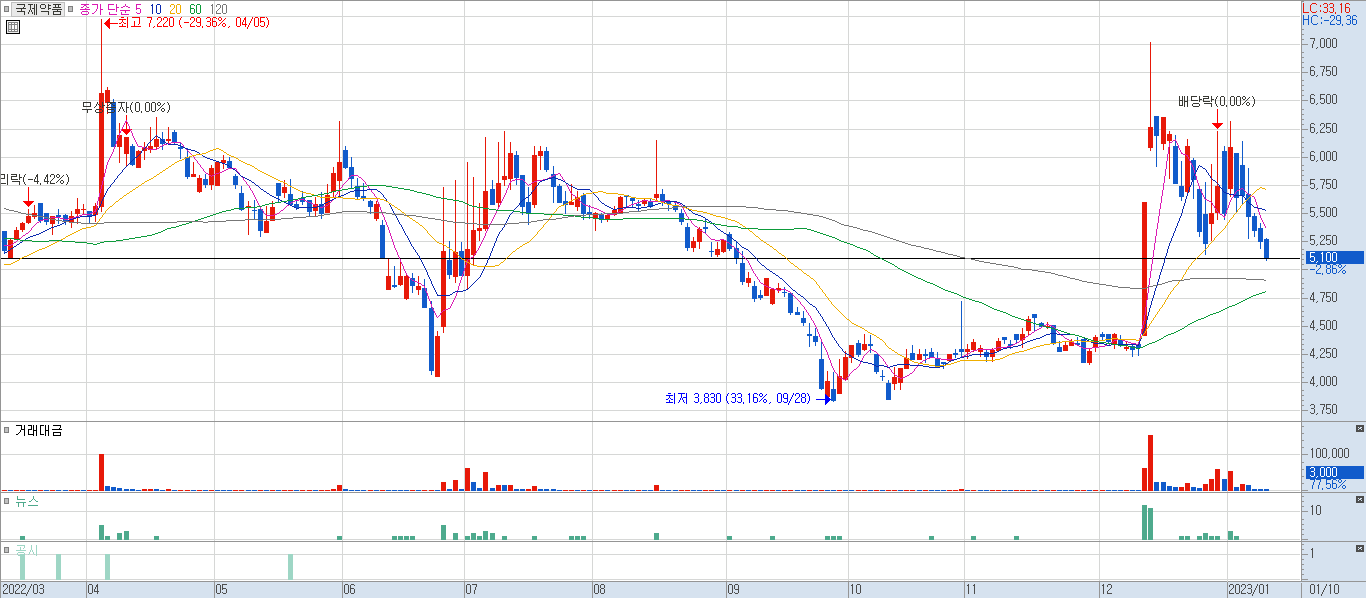Viewport: 1366px width, 598px height.
Task: Select the 5-day moving average legend
Action: pos(138,8)
